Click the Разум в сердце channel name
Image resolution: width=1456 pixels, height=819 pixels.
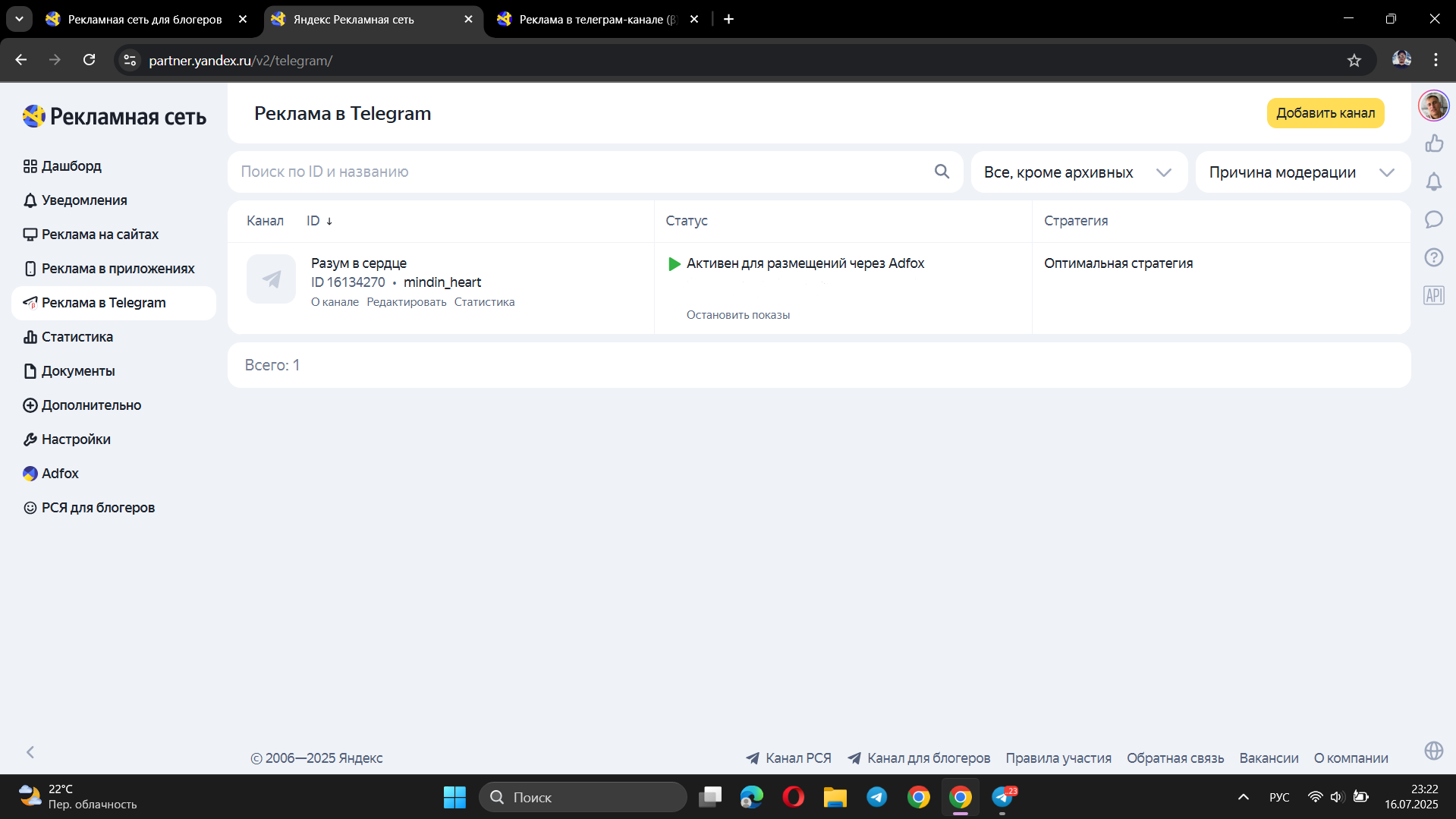pyautogui.click(x=359, y=263)
